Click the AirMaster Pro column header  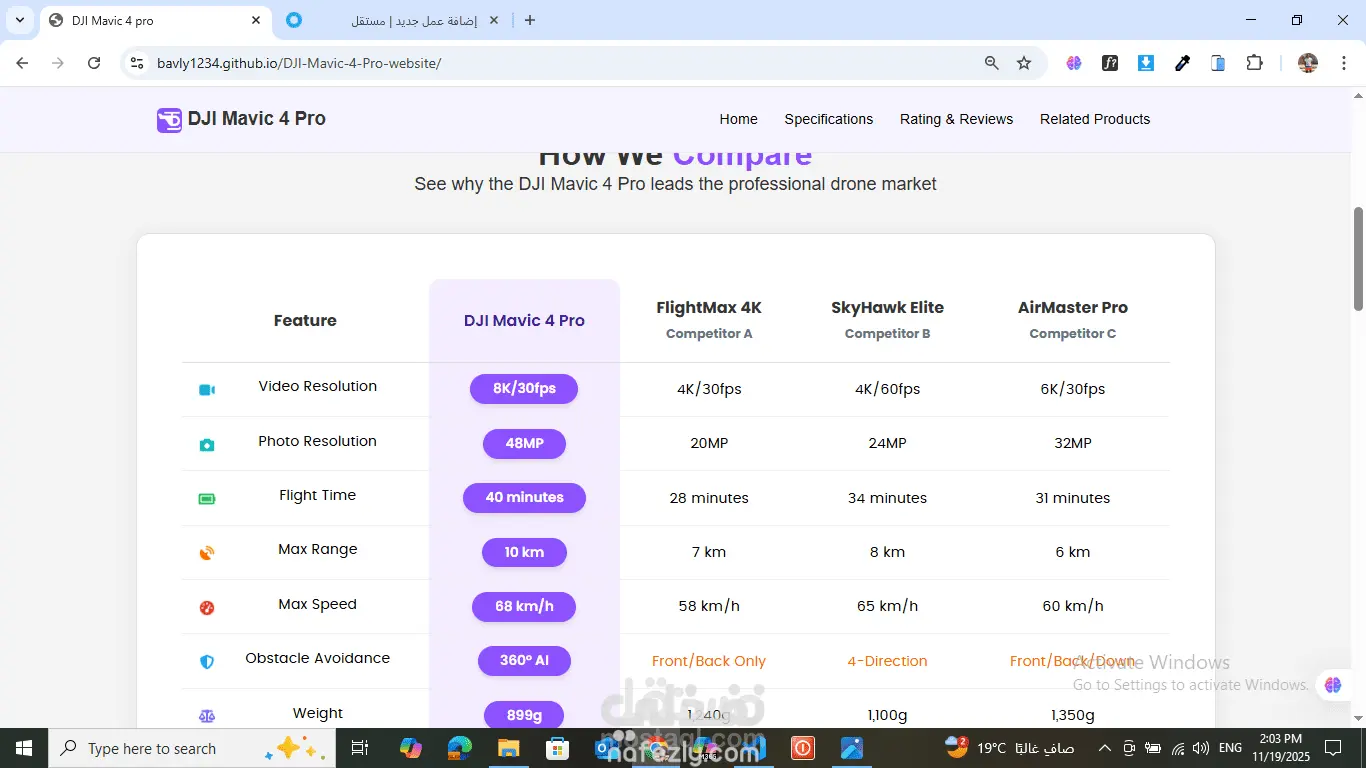point(1073,319)
